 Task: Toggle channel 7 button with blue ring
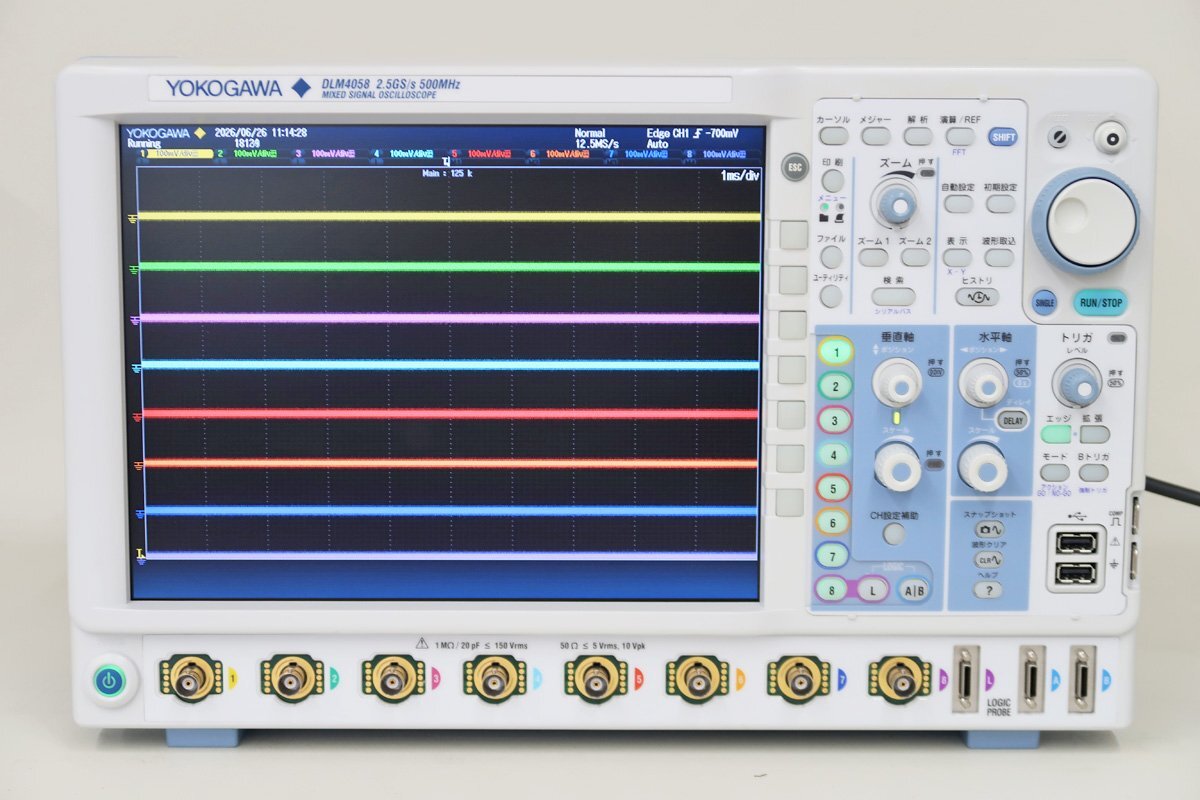click(832, 556)
